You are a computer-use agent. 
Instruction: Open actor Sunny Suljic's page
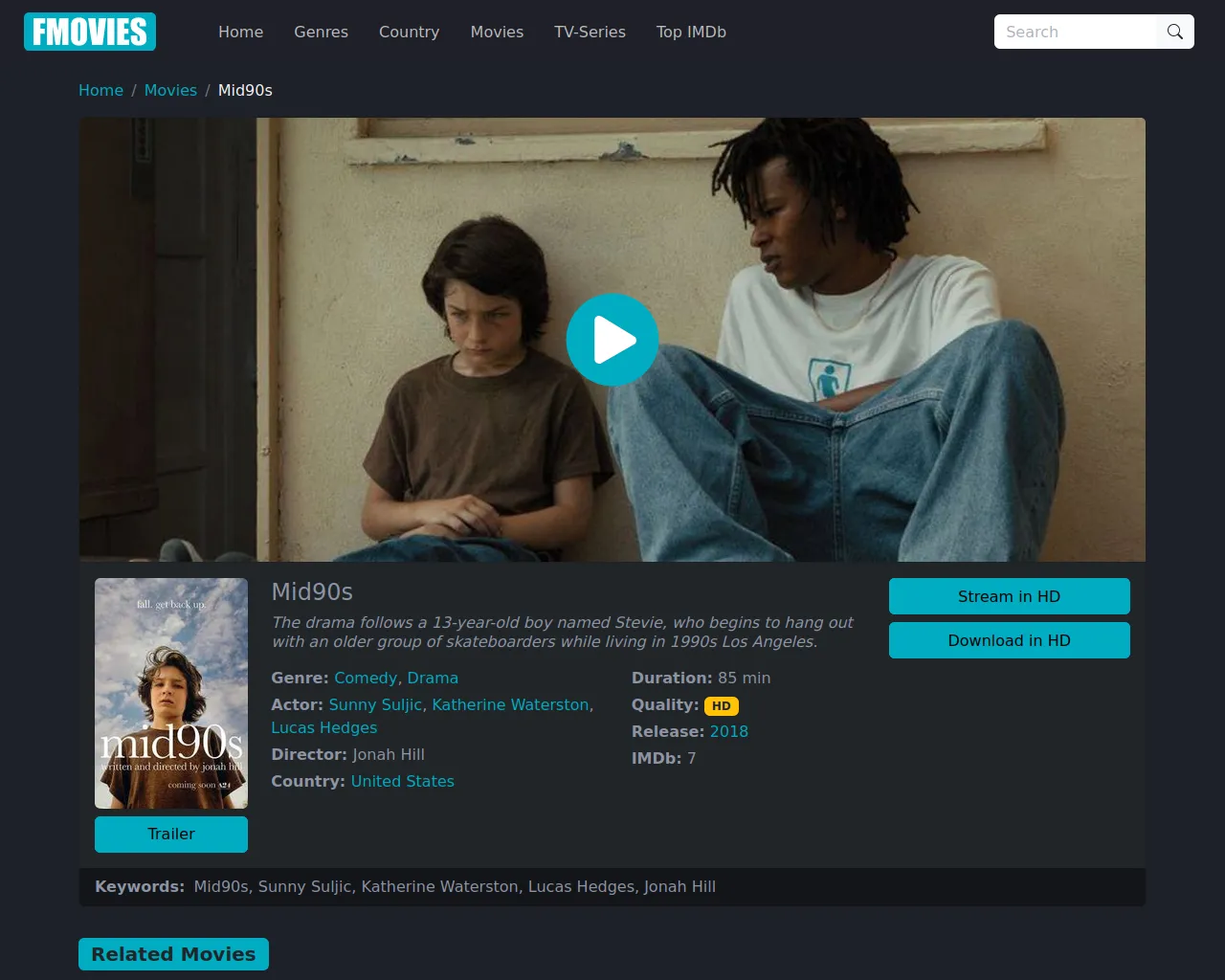pyautogui.click(x=375, y=704)
